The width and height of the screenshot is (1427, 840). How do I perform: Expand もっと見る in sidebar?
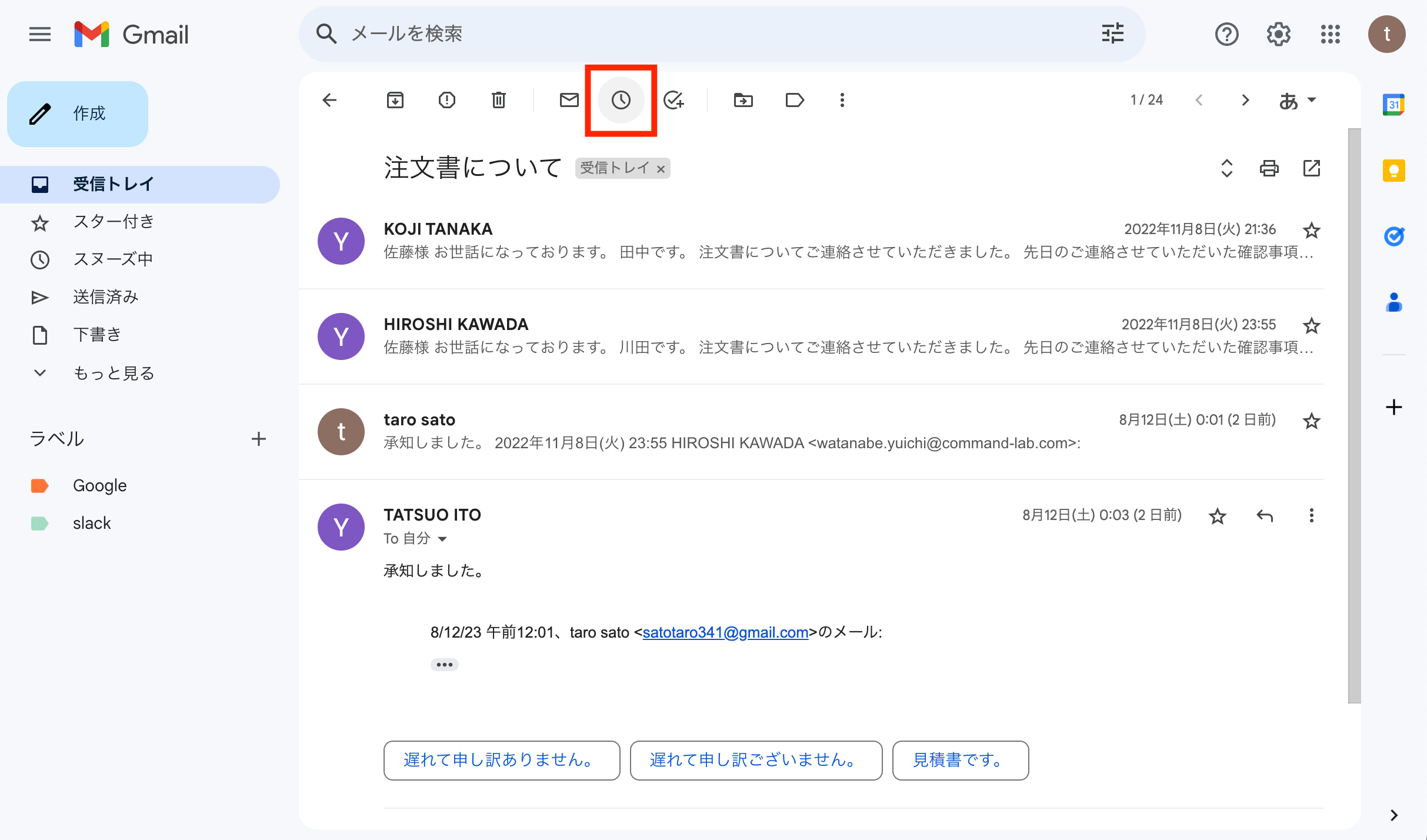tap(140, 373)
